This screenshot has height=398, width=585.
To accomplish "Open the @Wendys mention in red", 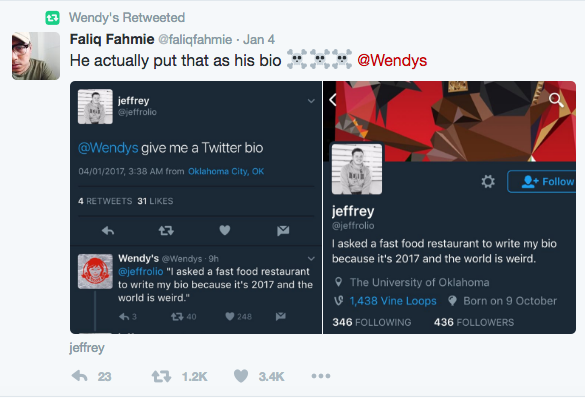I will [x=392, y=60].
